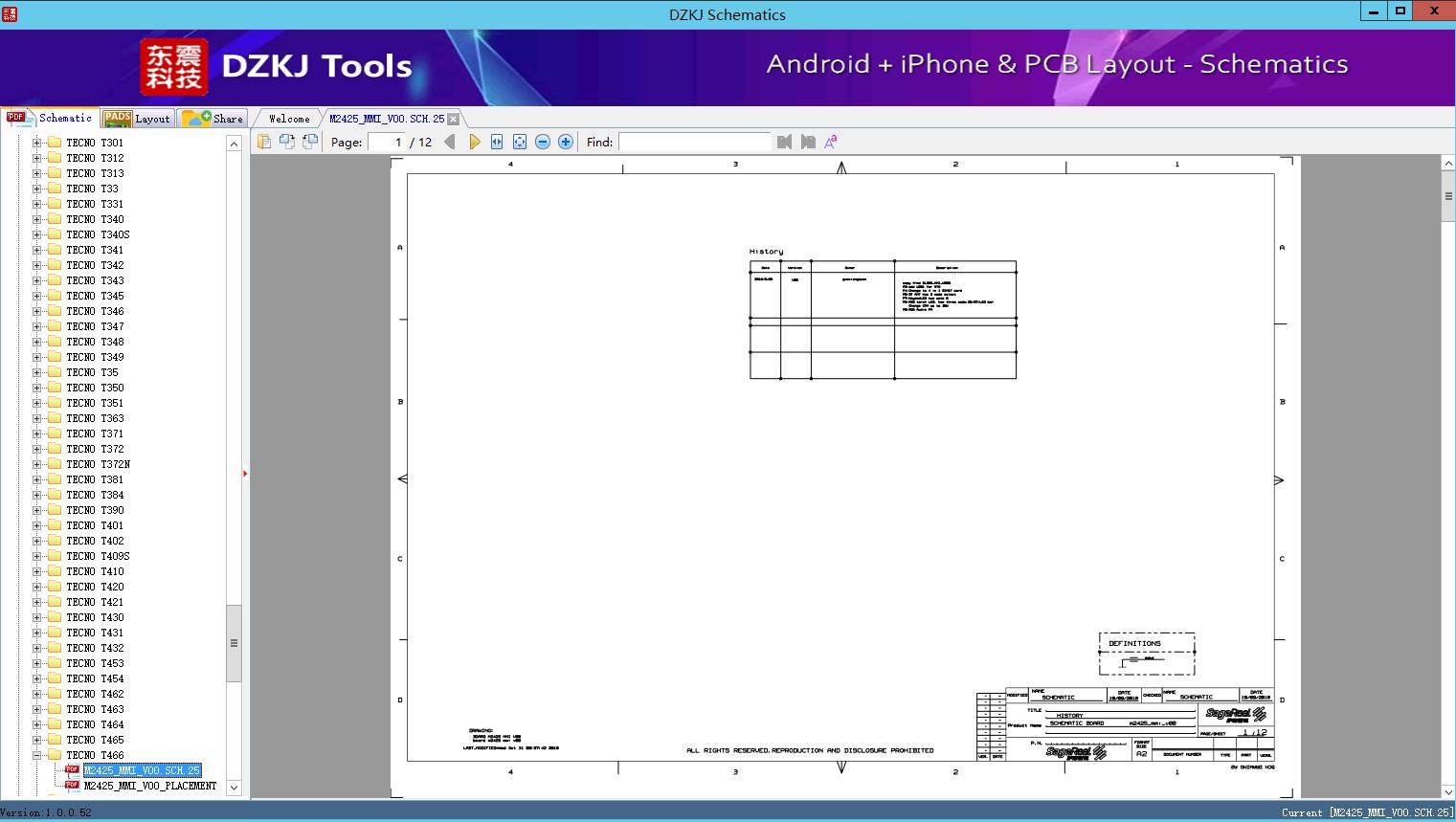The image size is (1456, 822).
Task: Close the M2425_MMI_V00.SCH.25 tab
Action: click(x=454, y=119)
